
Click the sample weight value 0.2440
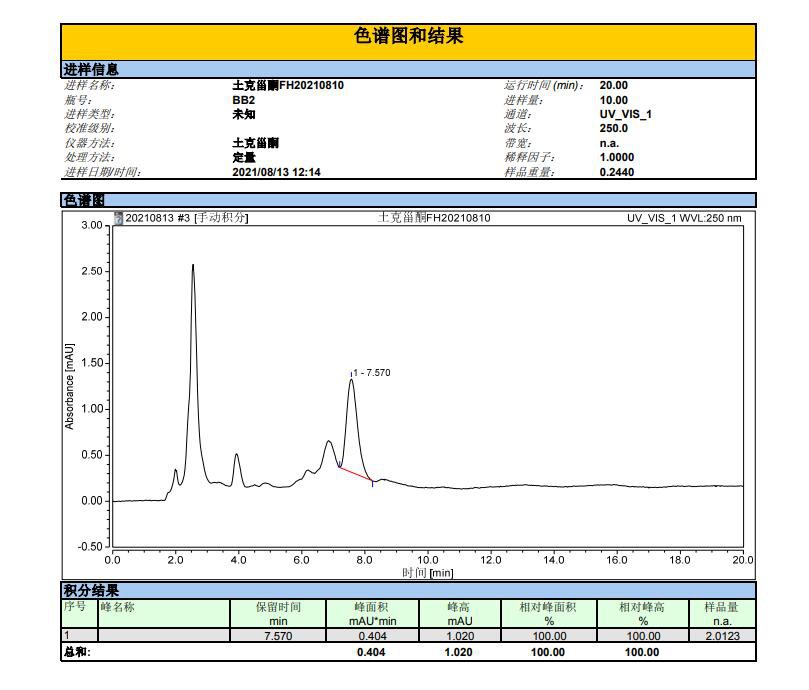(x=617, y=172)
